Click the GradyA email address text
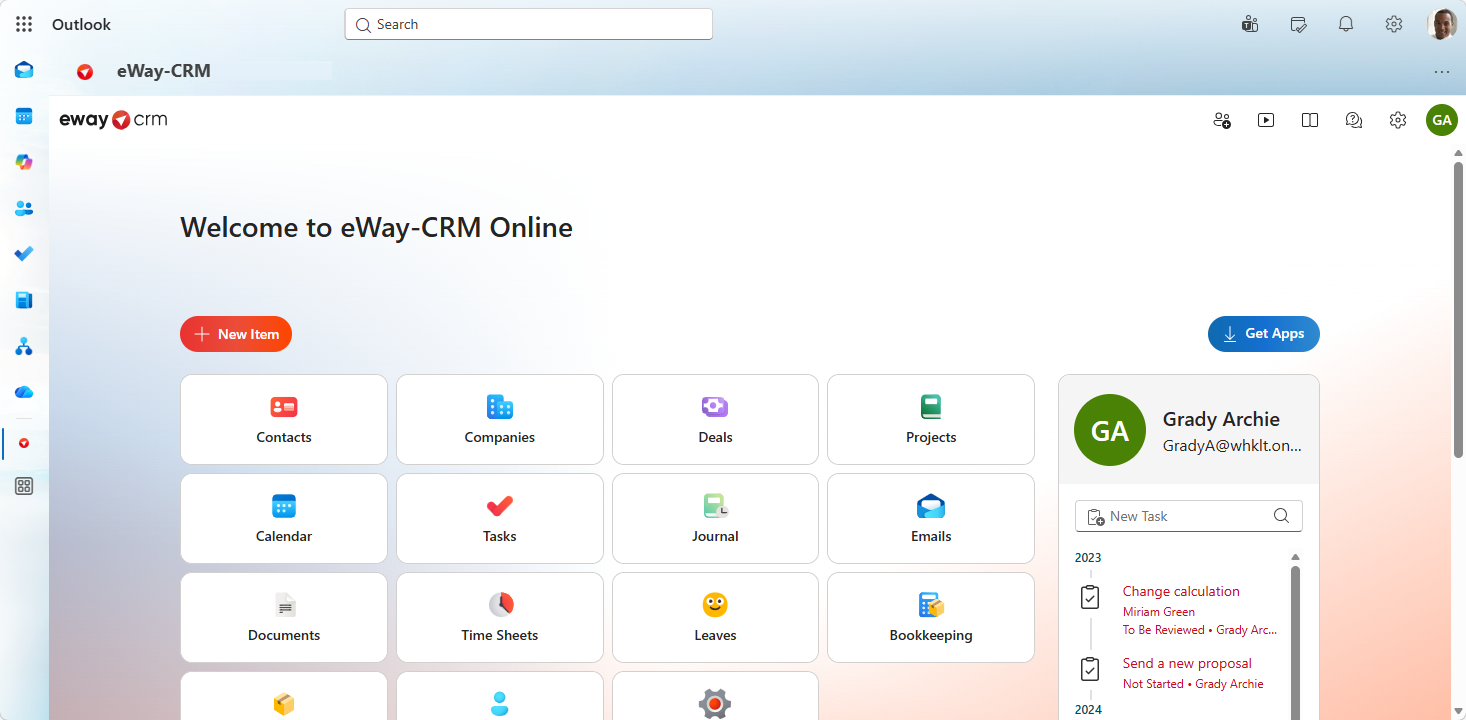 coord(1232,446)
